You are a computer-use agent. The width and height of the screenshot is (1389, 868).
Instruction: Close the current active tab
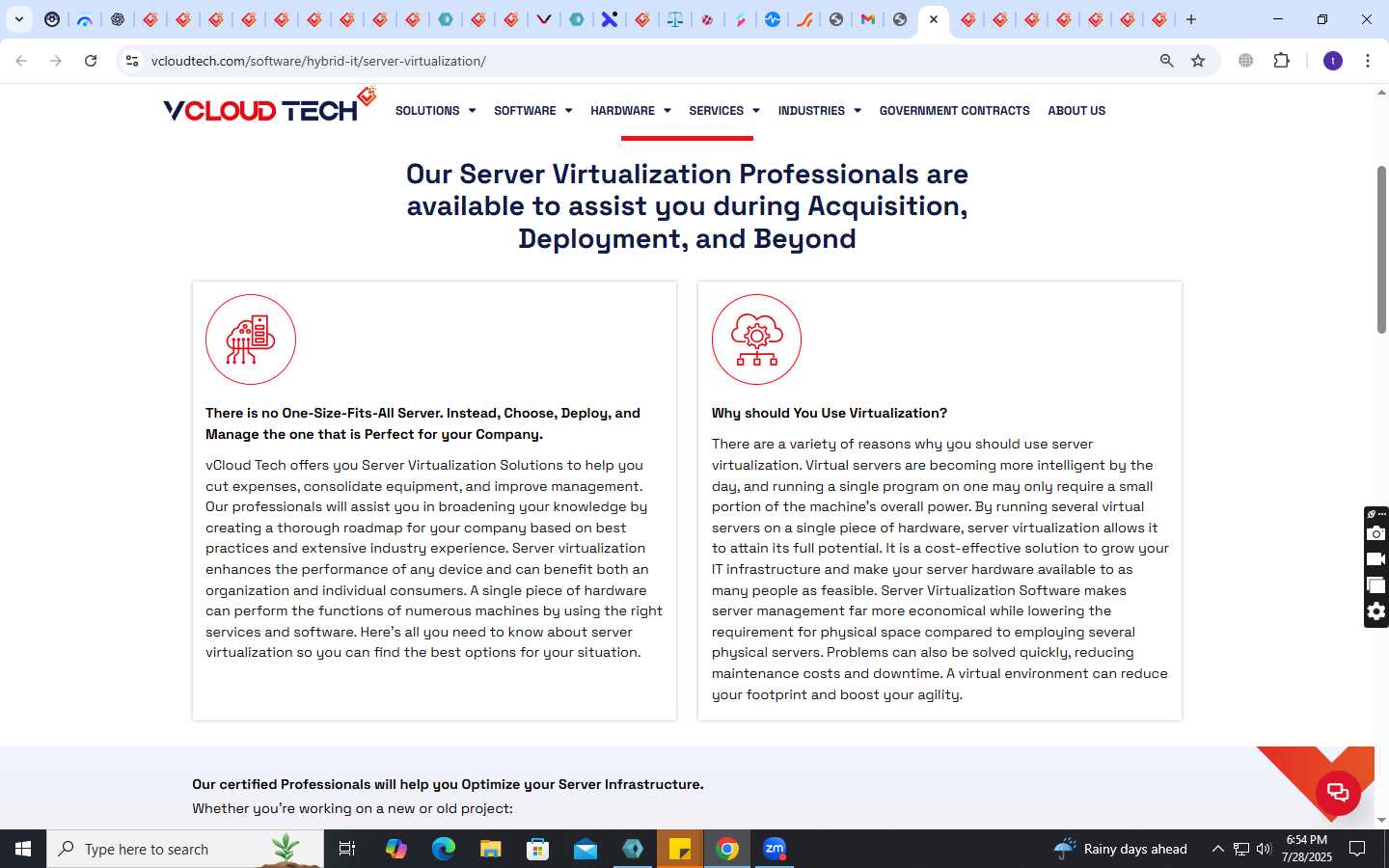934,19
